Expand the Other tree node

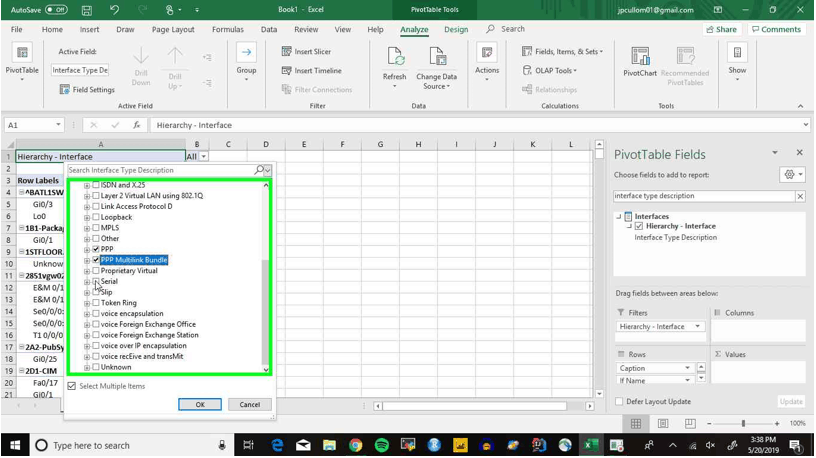tap(87, 238)
